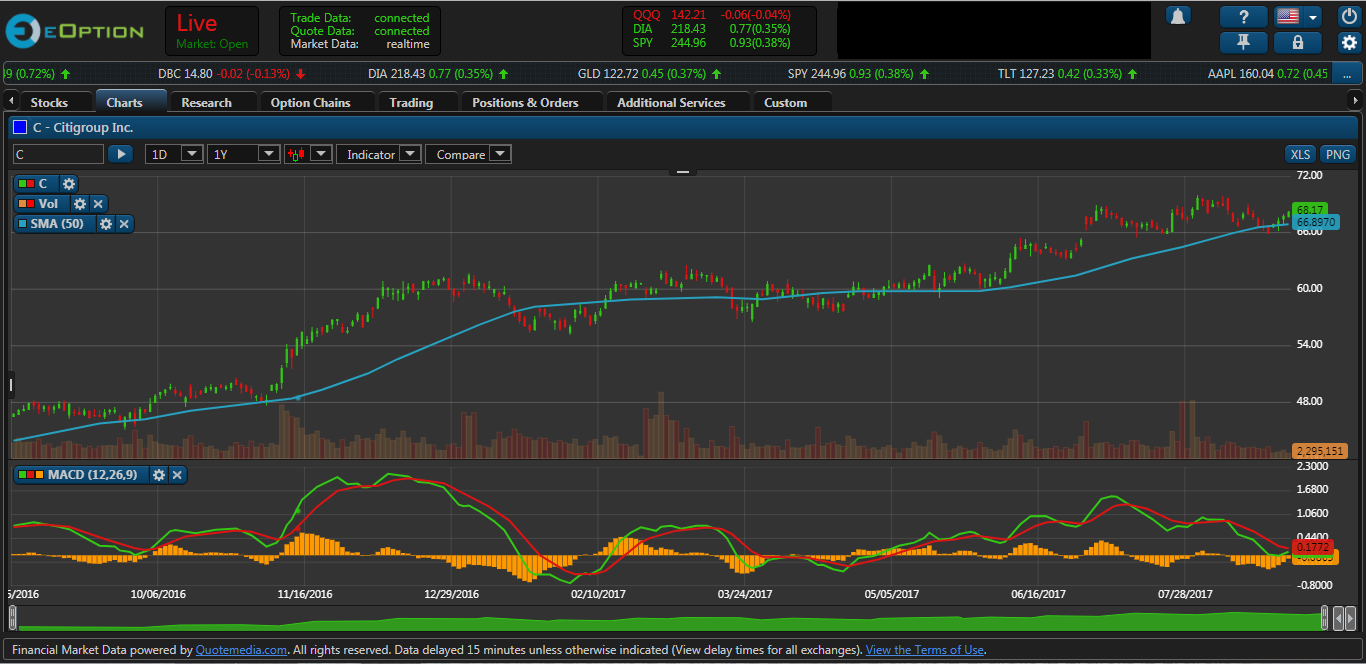Image resolution: width=1366 pixels, height=664 pixels.
Task: Click the AAPL 160.04 ticker strip quote
Action: (1268, 74)
